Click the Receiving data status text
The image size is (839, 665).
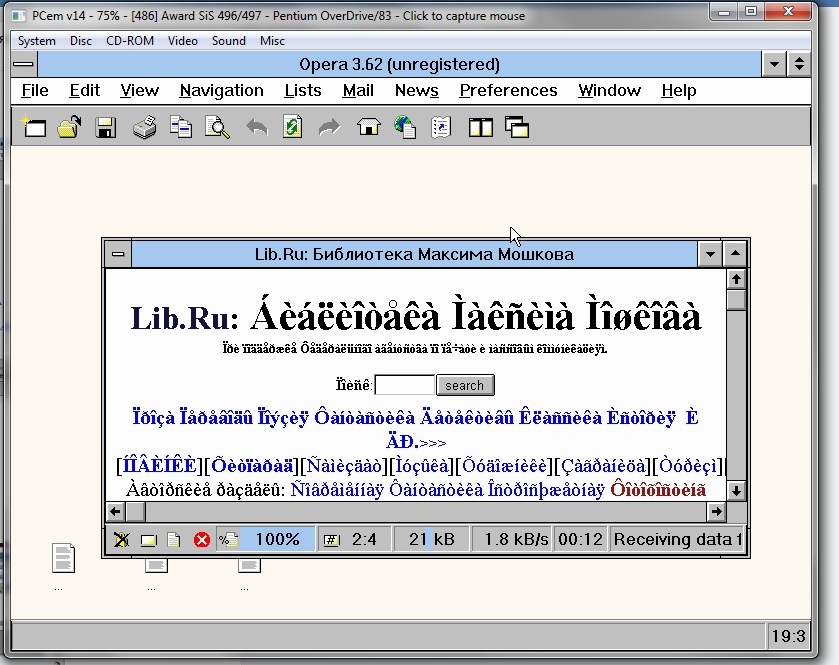678,539
